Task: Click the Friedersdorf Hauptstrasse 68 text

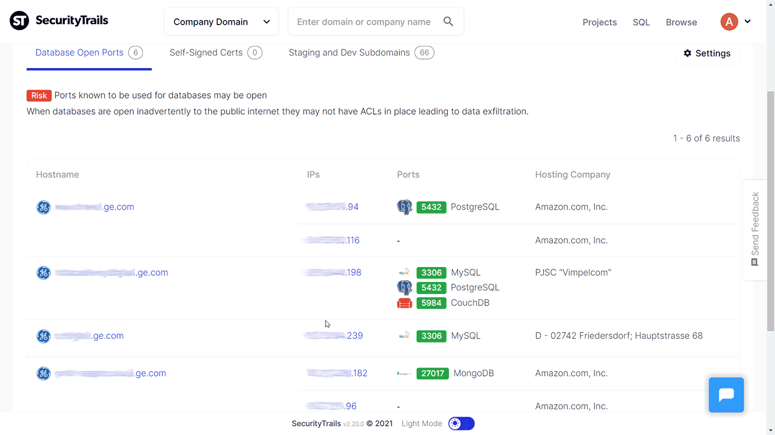Action: coord(618,336)
